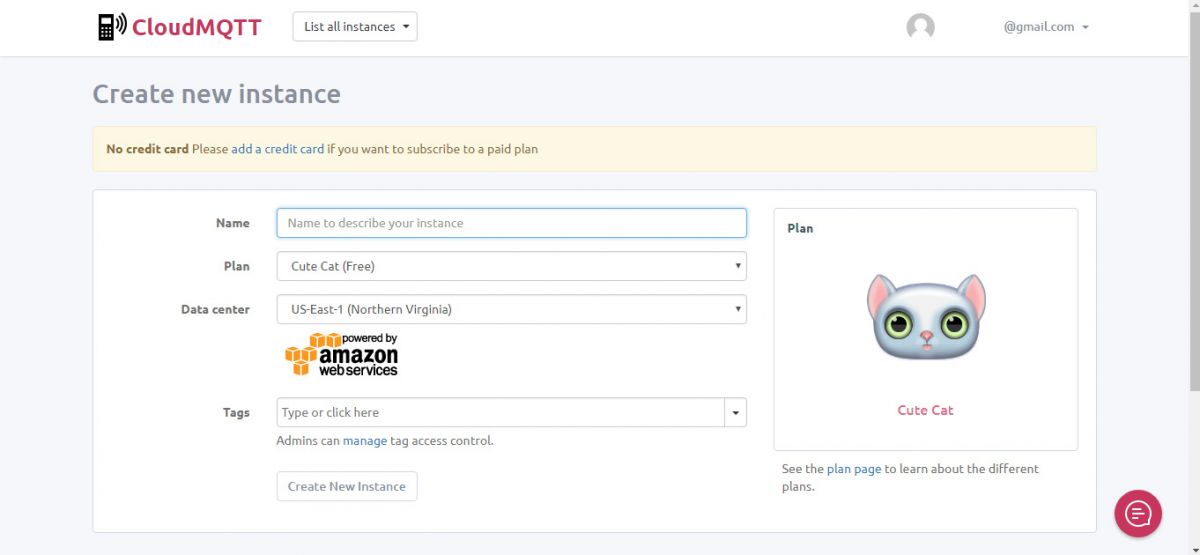Open the gmail.com account menu
Screen dimensions: 1200x555
pyautogui.click(x=1045, y=27)
